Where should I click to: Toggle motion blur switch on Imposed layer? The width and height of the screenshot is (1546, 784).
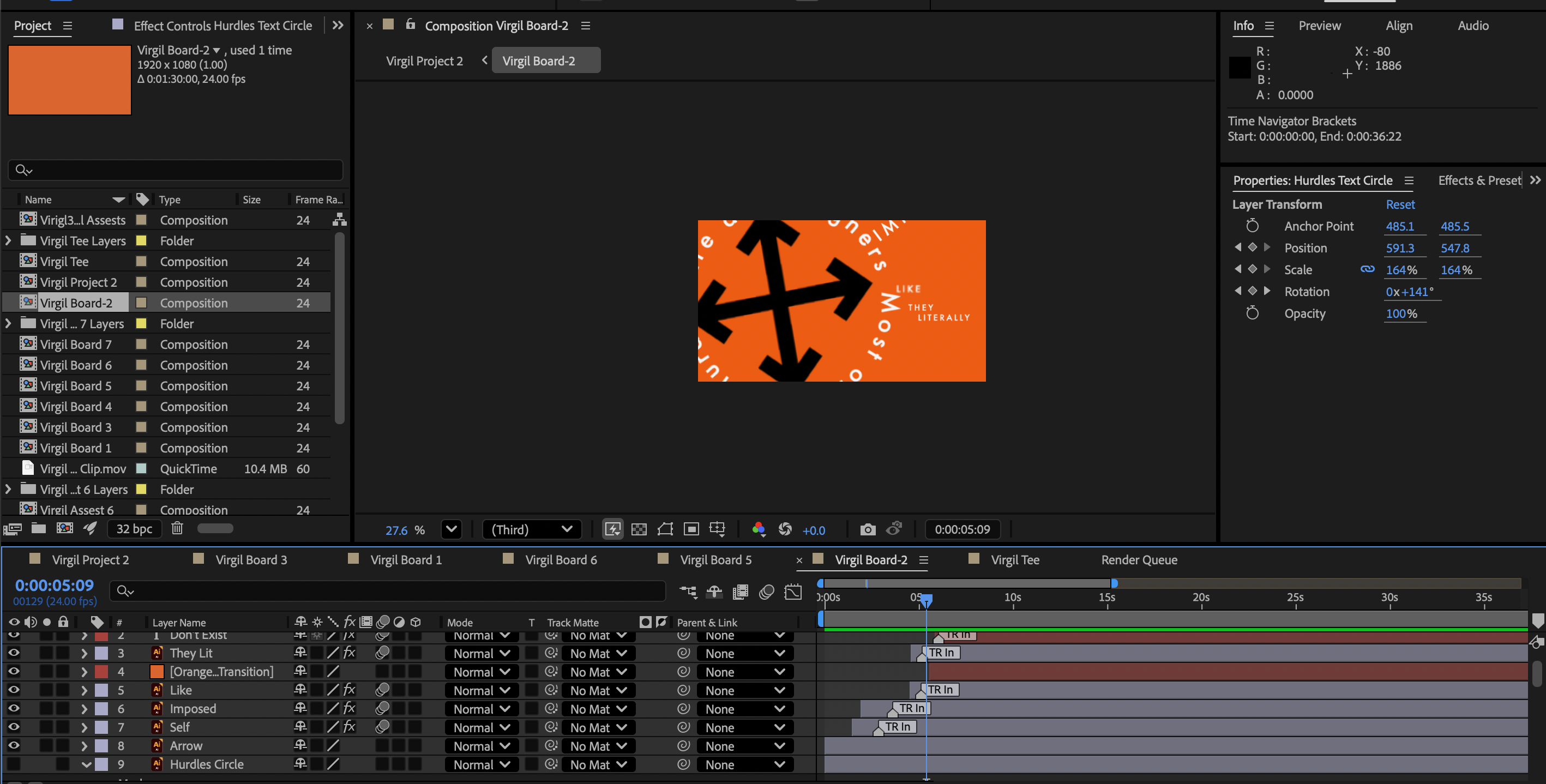click(x=382, y=708)
